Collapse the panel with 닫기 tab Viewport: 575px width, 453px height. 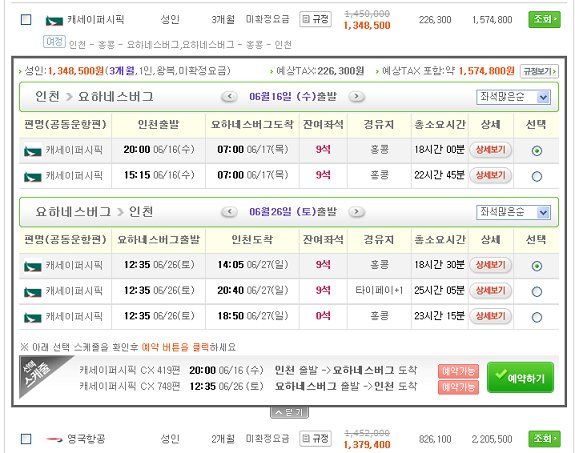(289, 412)
